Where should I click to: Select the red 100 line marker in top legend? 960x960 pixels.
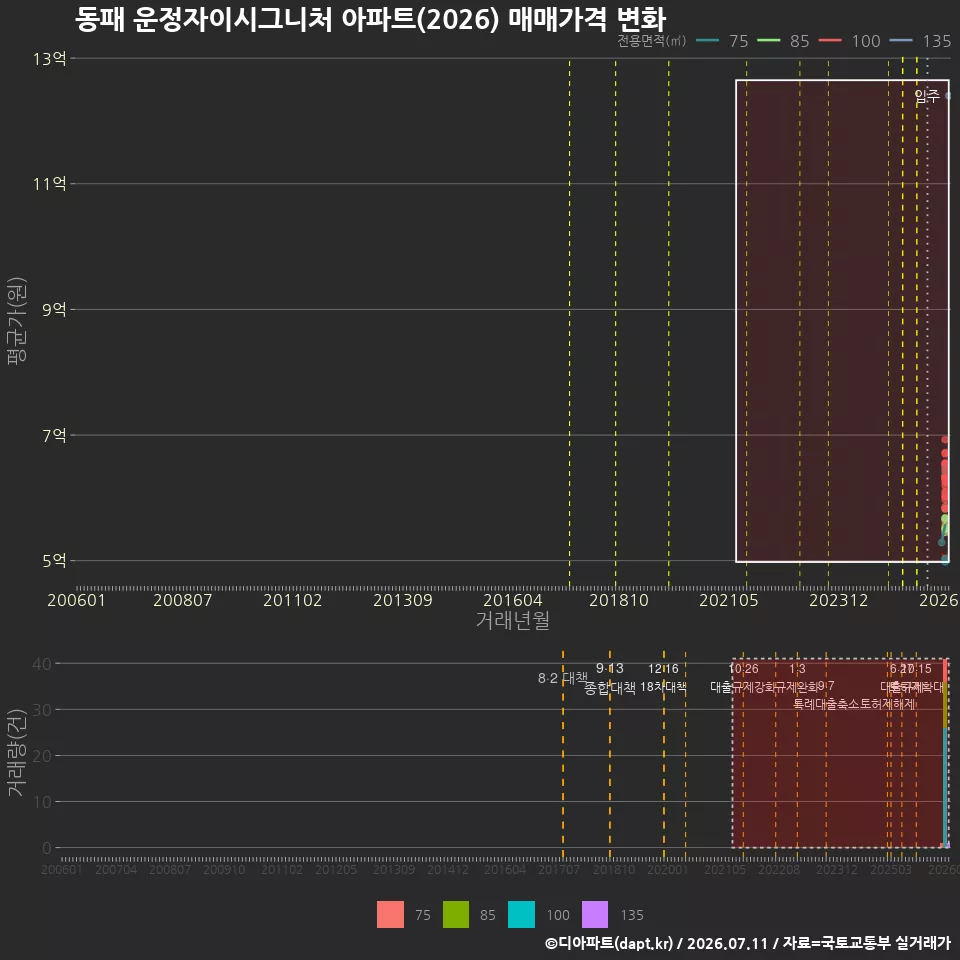click(830, 40)
